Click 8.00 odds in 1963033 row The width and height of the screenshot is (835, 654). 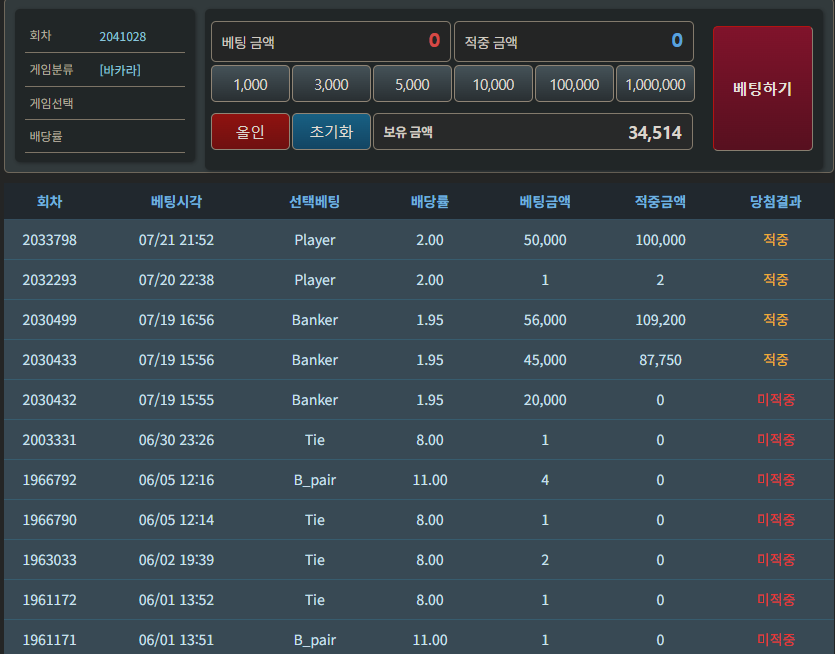[x=430, y=560]
